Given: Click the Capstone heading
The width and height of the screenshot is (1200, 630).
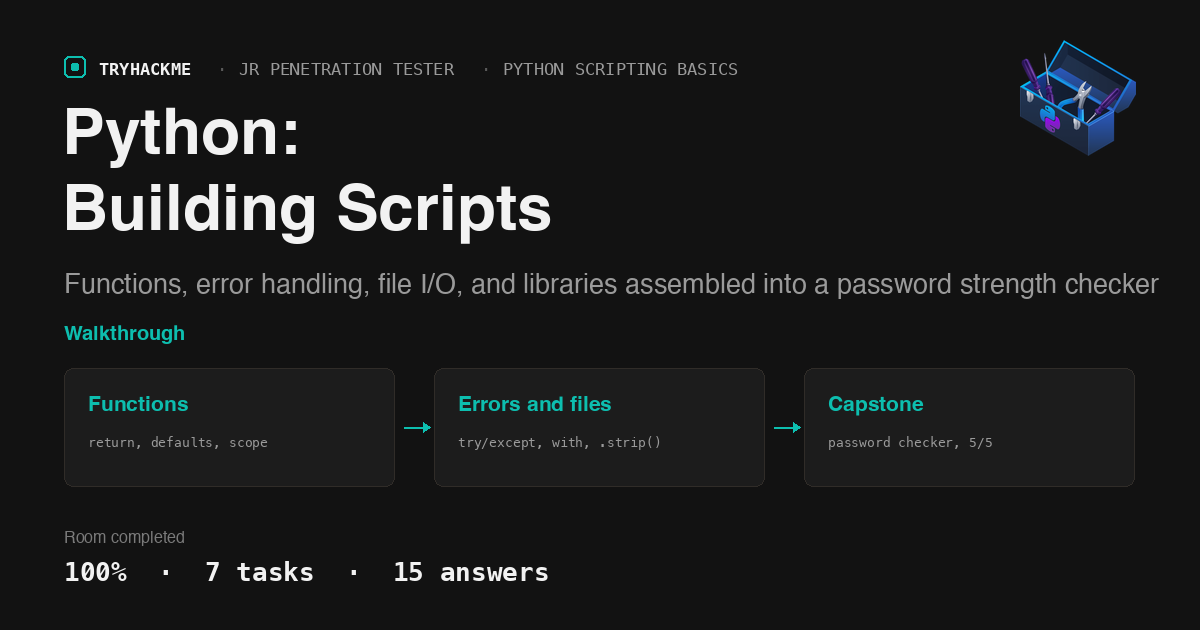Looking at the screenshot, I should tap(876, 404).
